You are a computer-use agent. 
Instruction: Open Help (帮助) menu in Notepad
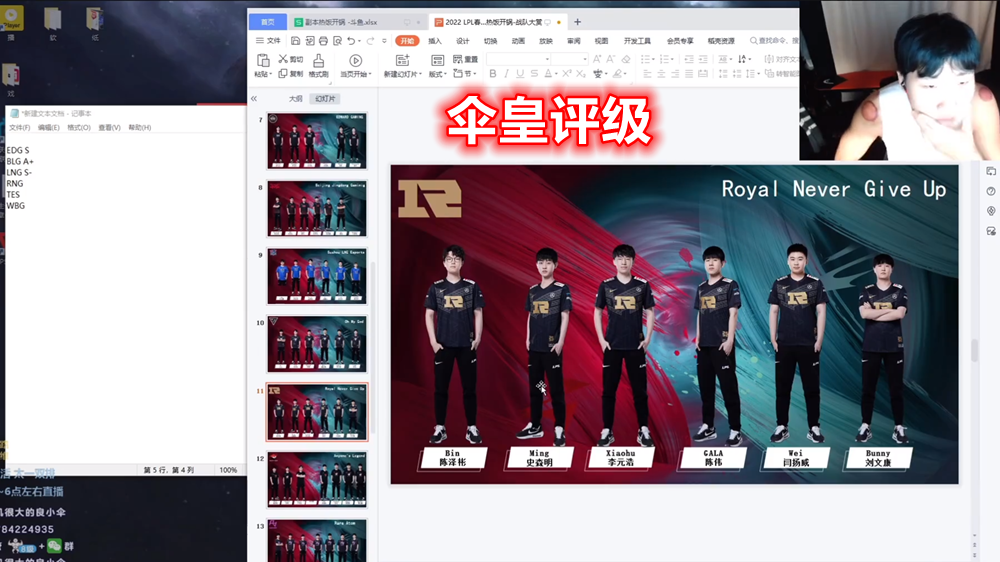[140, 128]
